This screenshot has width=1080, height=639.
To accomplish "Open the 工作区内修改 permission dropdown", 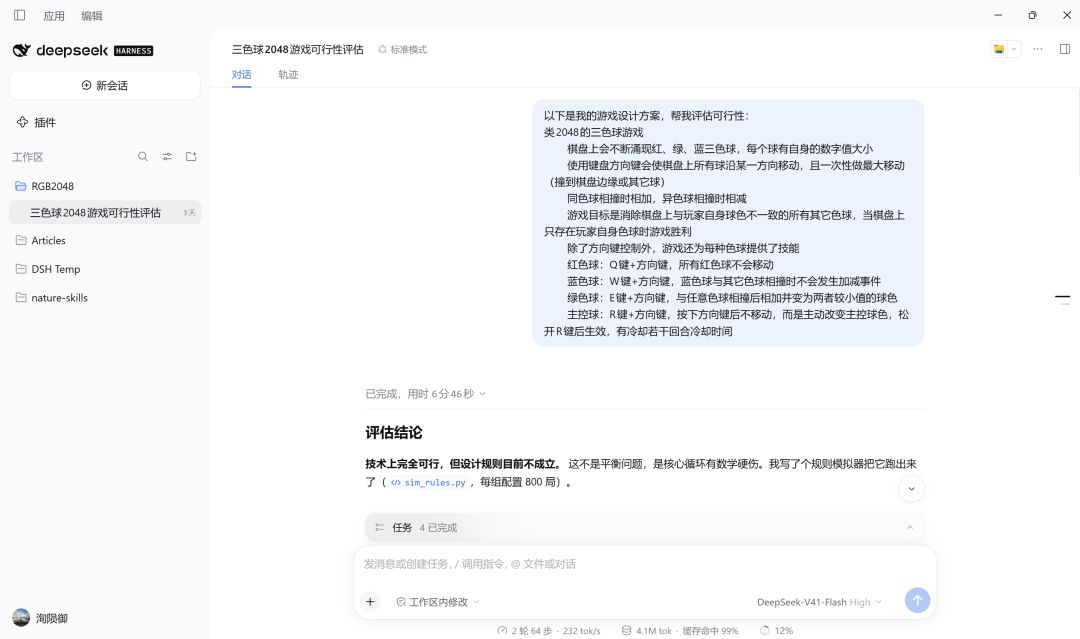I will 438,603.
